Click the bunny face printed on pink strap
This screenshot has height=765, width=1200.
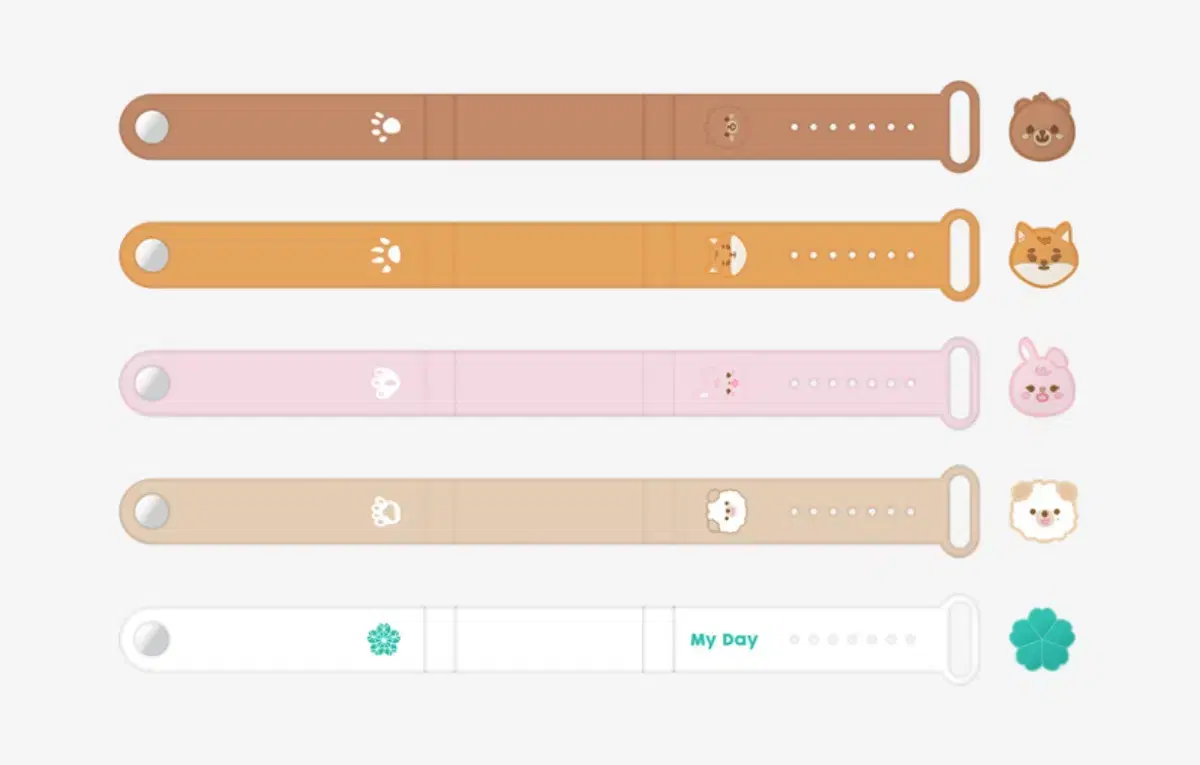(x=724, y=383)
